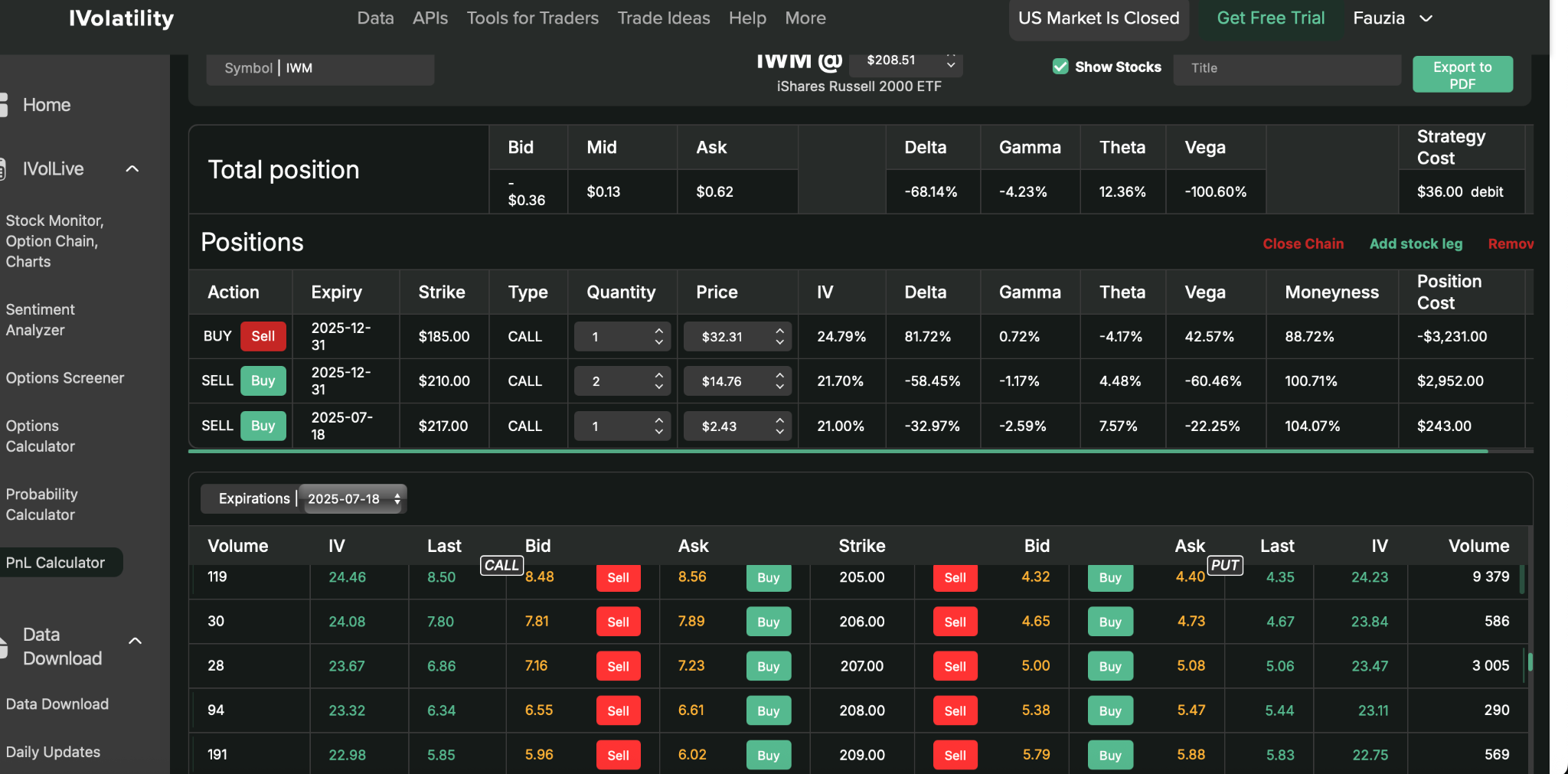The height and width of the screenshot is (774, 1568).
Task: Open Stock Monitor, Option Chain, Charts
Action: (55, 241)
